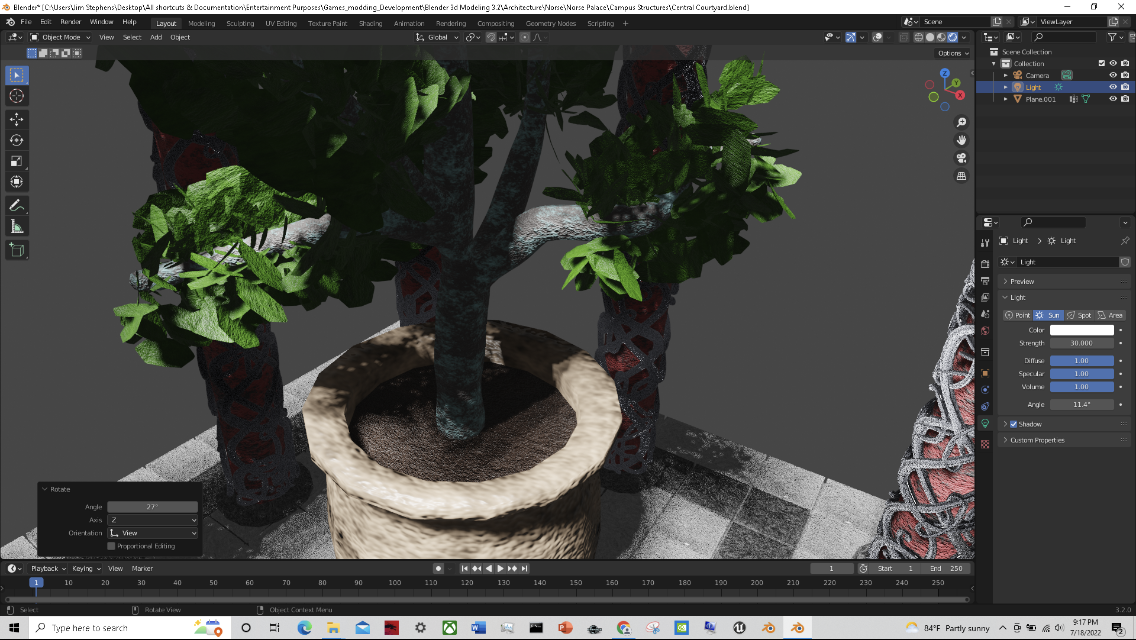Select the Add Cube tool
This screenshot has height=640, width=1136.
[17, 249]
